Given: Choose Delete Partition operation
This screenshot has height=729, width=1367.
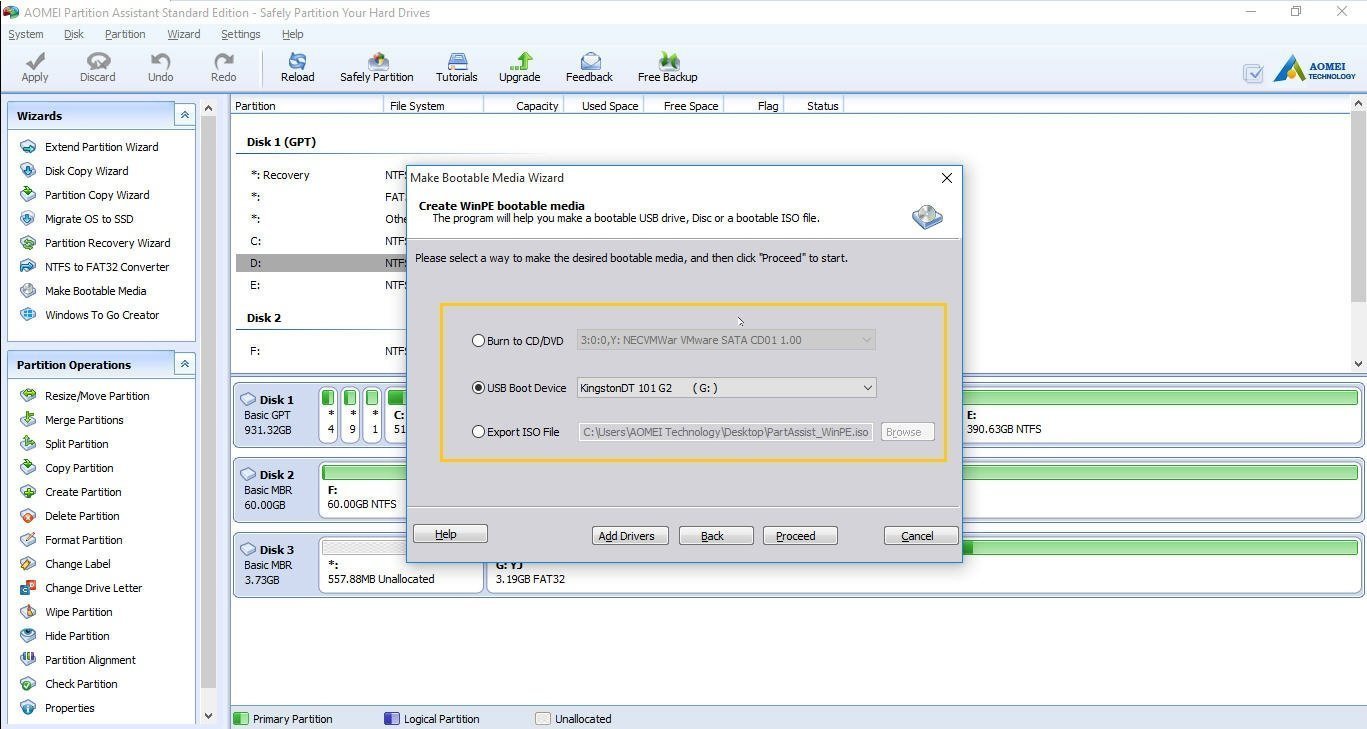Looking at the screenshot, I should 82,516.
